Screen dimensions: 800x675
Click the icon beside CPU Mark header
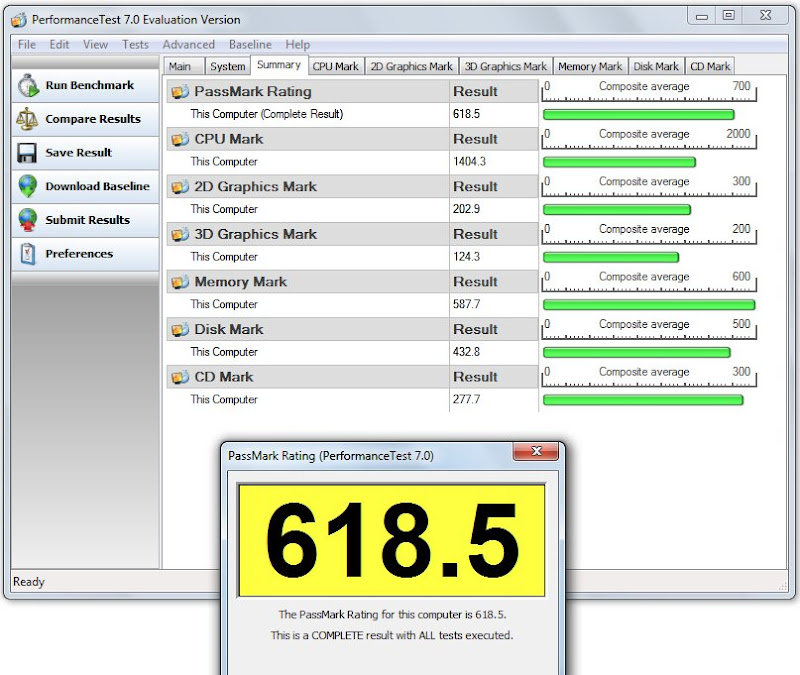click(x=180, y=139)
